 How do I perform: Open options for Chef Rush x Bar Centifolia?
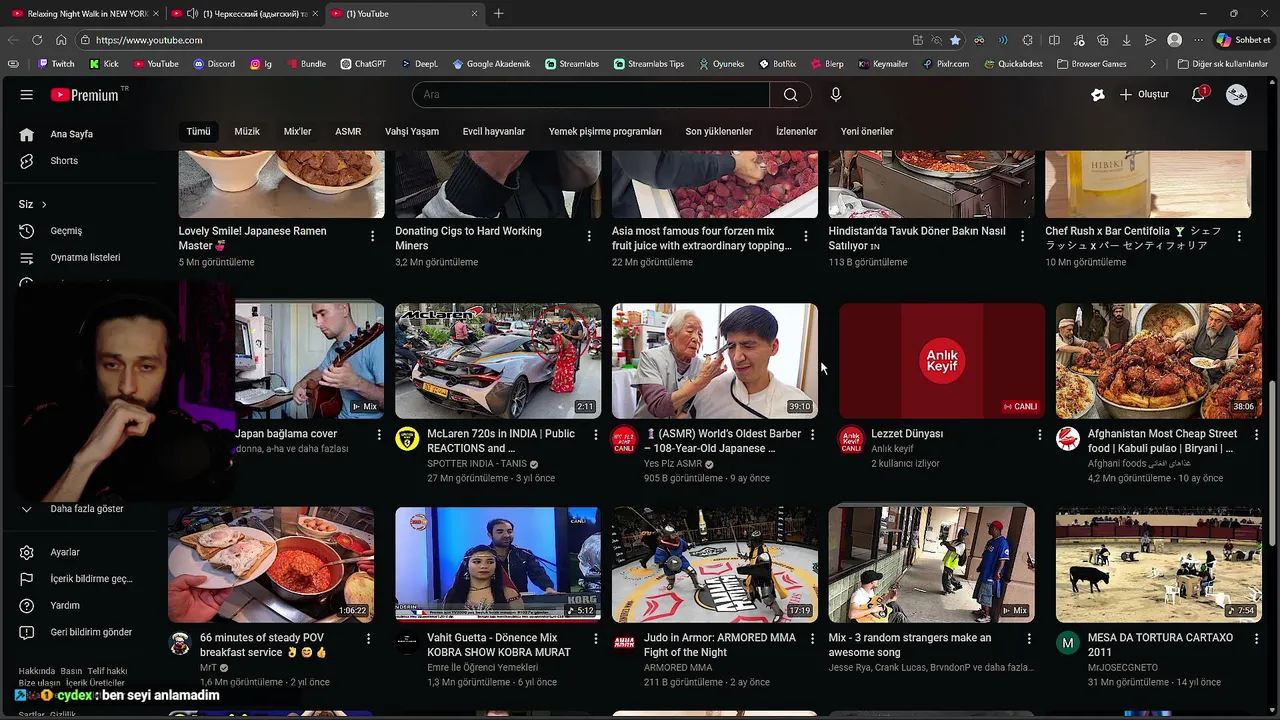1239,236
